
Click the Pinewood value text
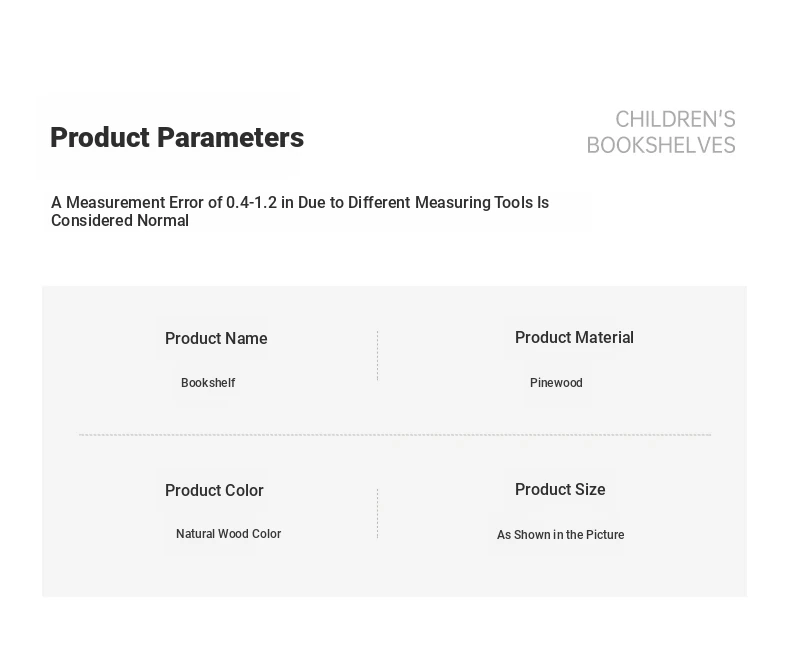[556, 383]
